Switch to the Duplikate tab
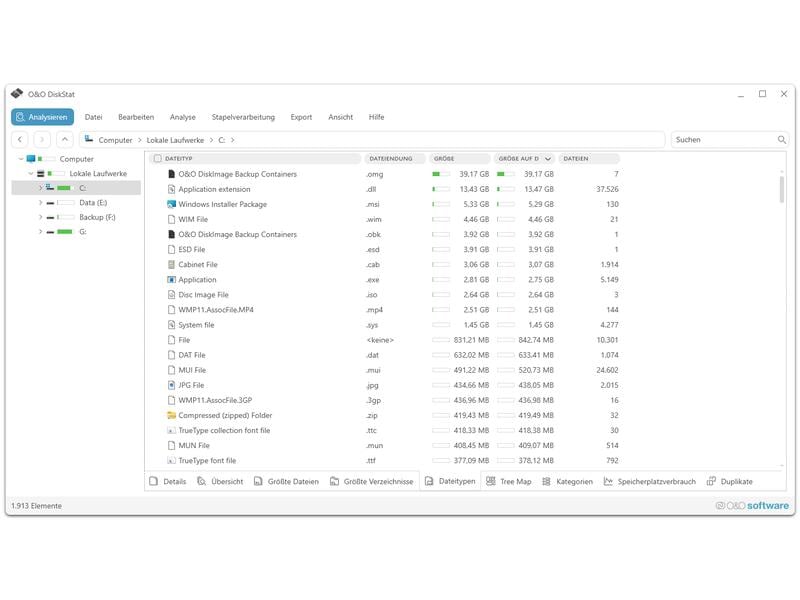This screenshot has height=600, width=800. [x=730, y=481]
